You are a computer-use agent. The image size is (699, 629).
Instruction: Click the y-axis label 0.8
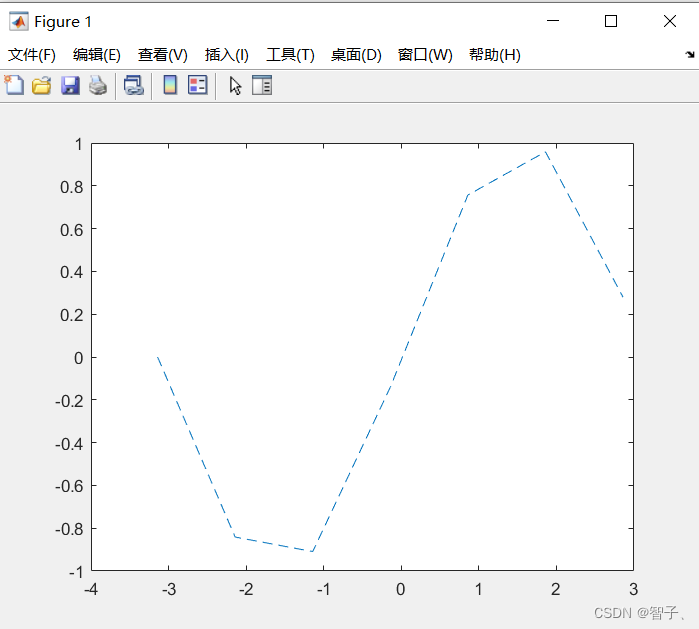[72, 187]
